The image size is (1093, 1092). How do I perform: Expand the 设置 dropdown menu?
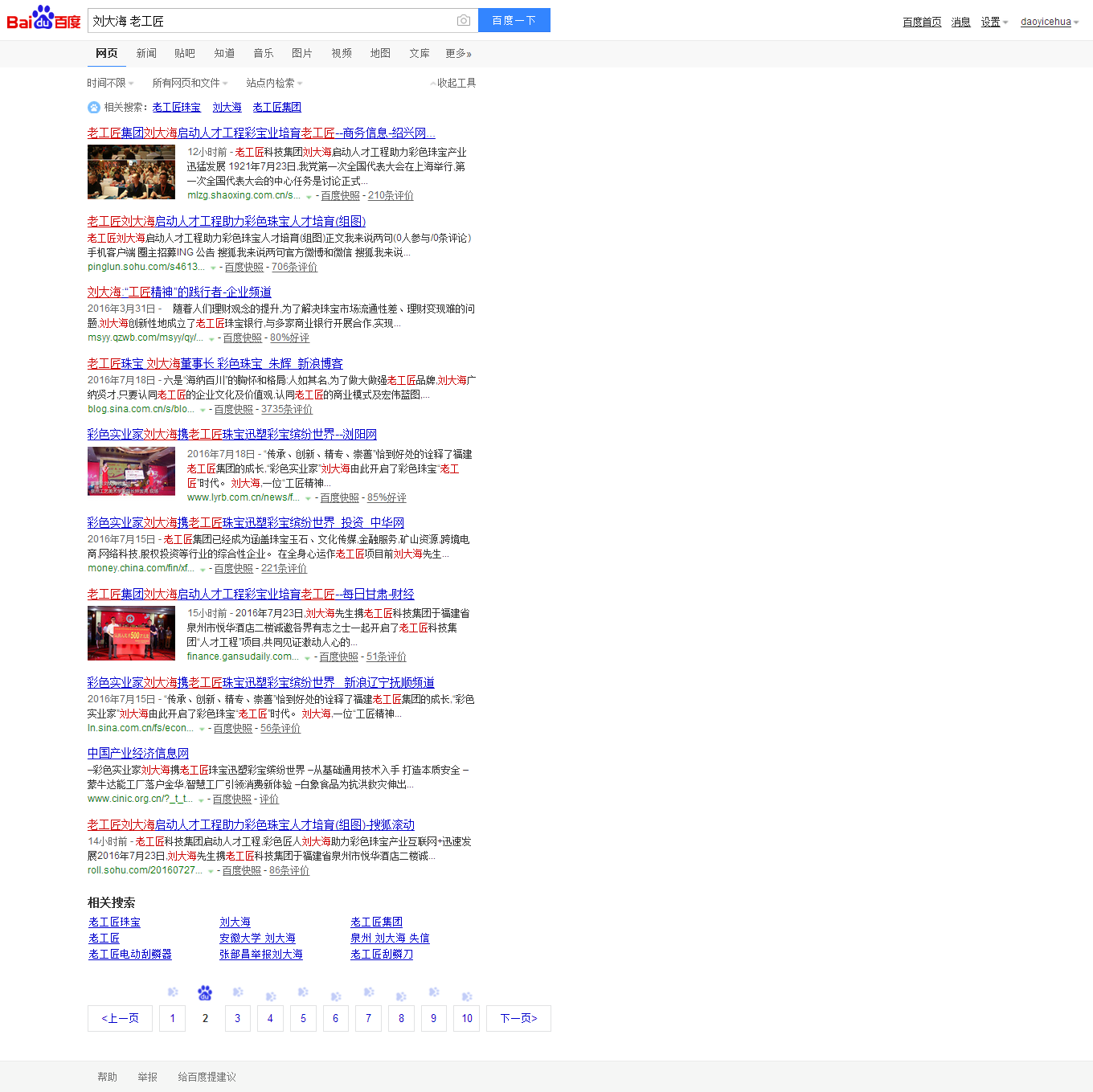pyautogui.click(x=994, y=22)
